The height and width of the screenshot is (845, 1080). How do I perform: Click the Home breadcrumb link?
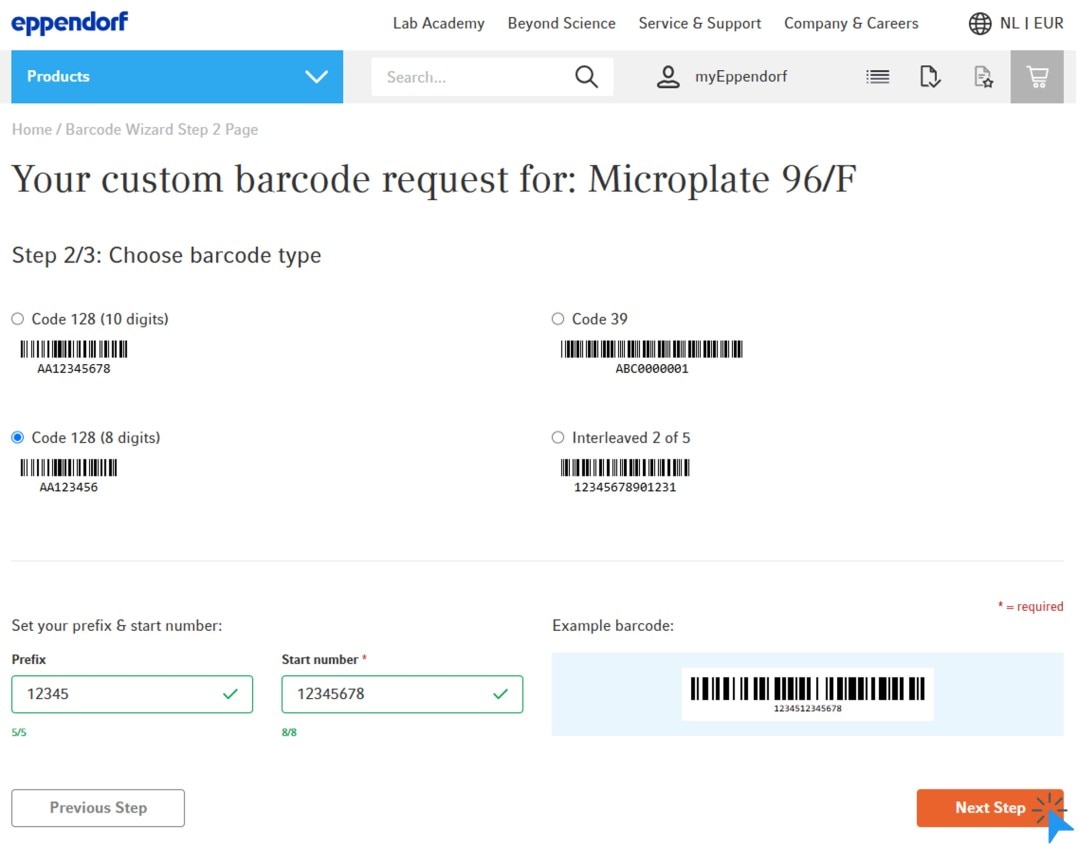pos(31,129)
